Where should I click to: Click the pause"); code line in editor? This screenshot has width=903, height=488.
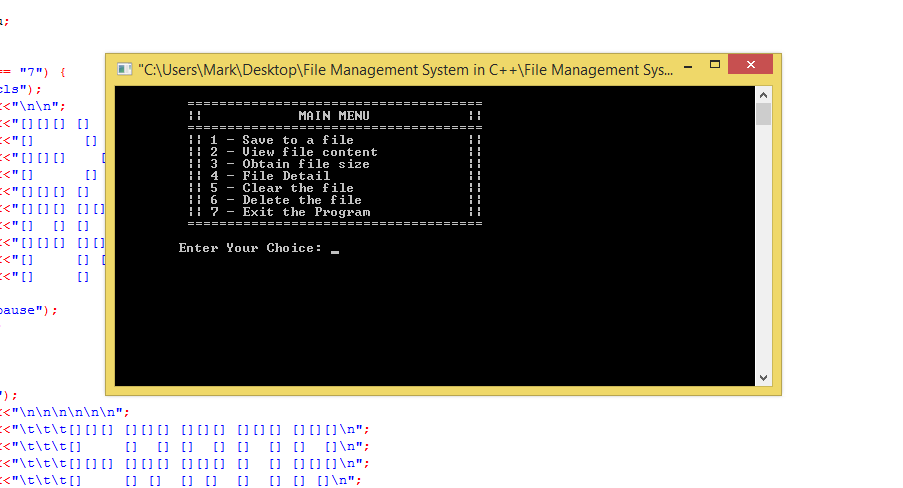coord(28,310)
